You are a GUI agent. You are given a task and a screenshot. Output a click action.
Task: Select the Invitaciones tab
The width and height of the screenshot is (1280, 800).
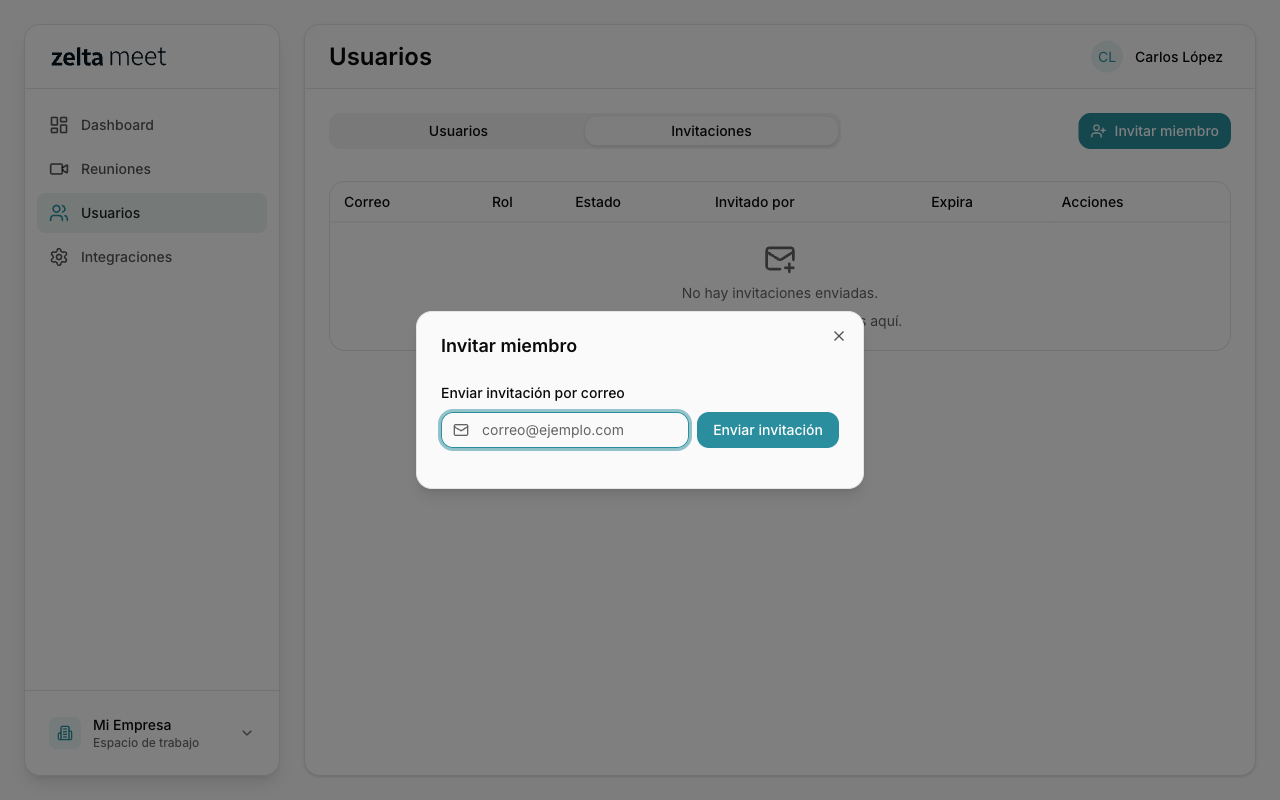[711, 131]
